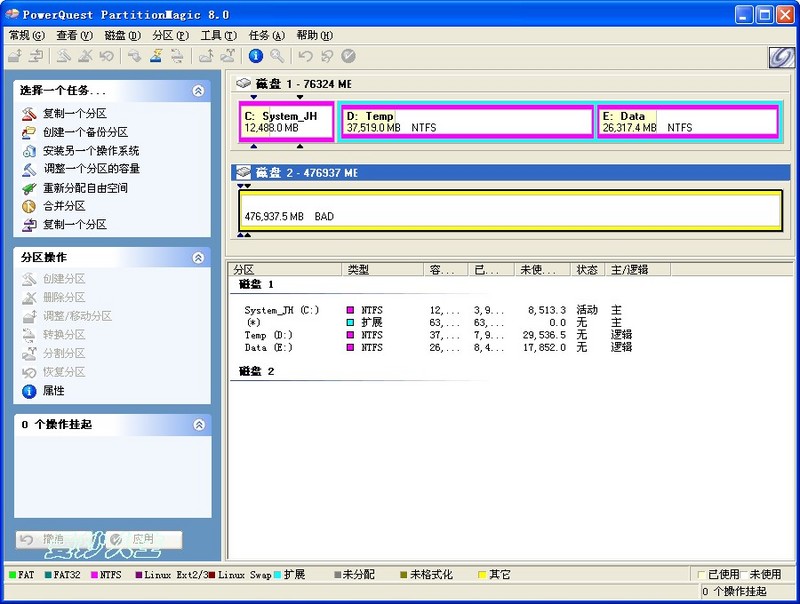Screen dimensions: 800x604
Task: Select the 476,937.5 MB BAD partition block
Action: [510, 210]
